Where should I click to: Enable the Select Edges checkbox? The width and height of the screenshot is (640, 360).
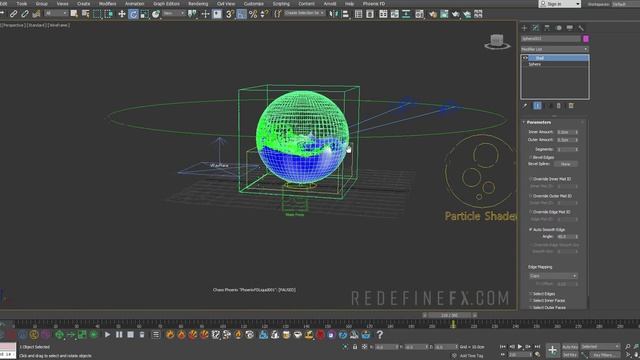click(x=531, y=293)
